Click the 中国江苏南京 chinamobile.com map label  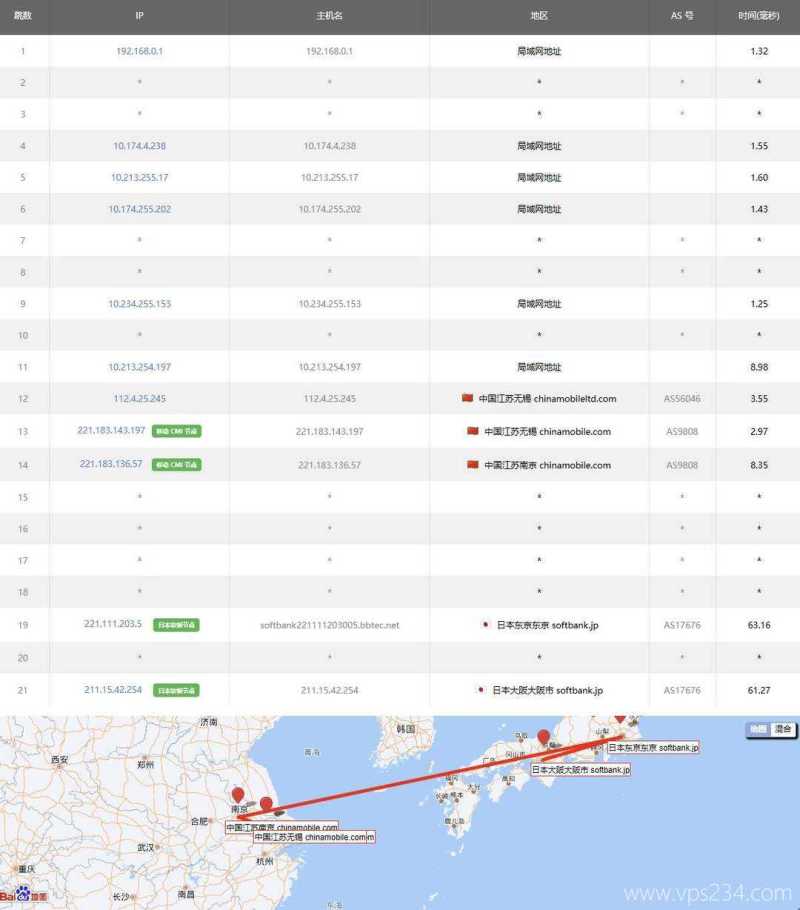click(284, 825)
